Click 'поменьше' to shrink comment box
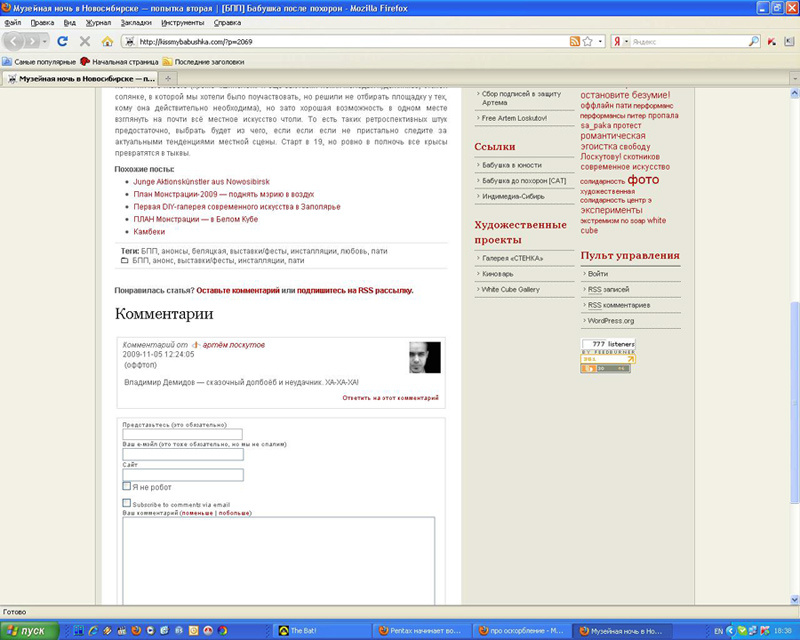The height and width of the screenshot is (640, 800). point(197,513)
